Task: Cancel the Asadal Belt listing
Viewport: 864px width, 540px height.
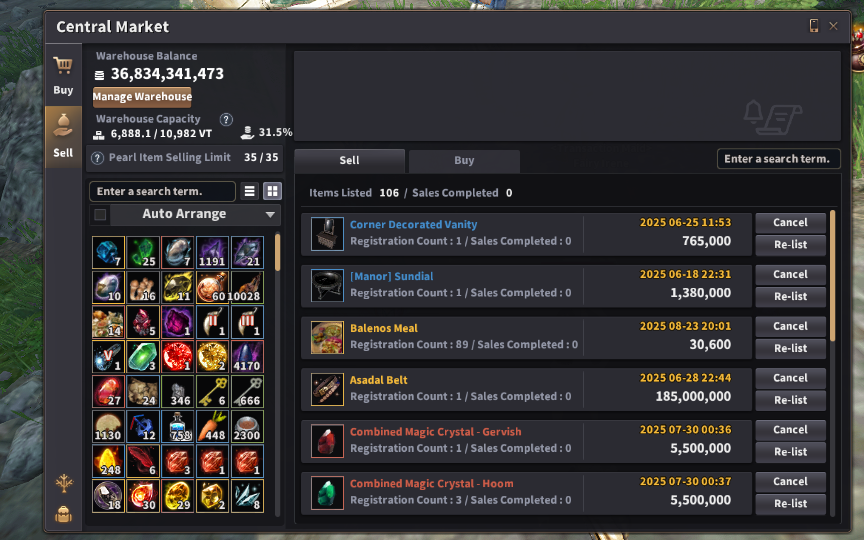Action: tap(790, 378)
